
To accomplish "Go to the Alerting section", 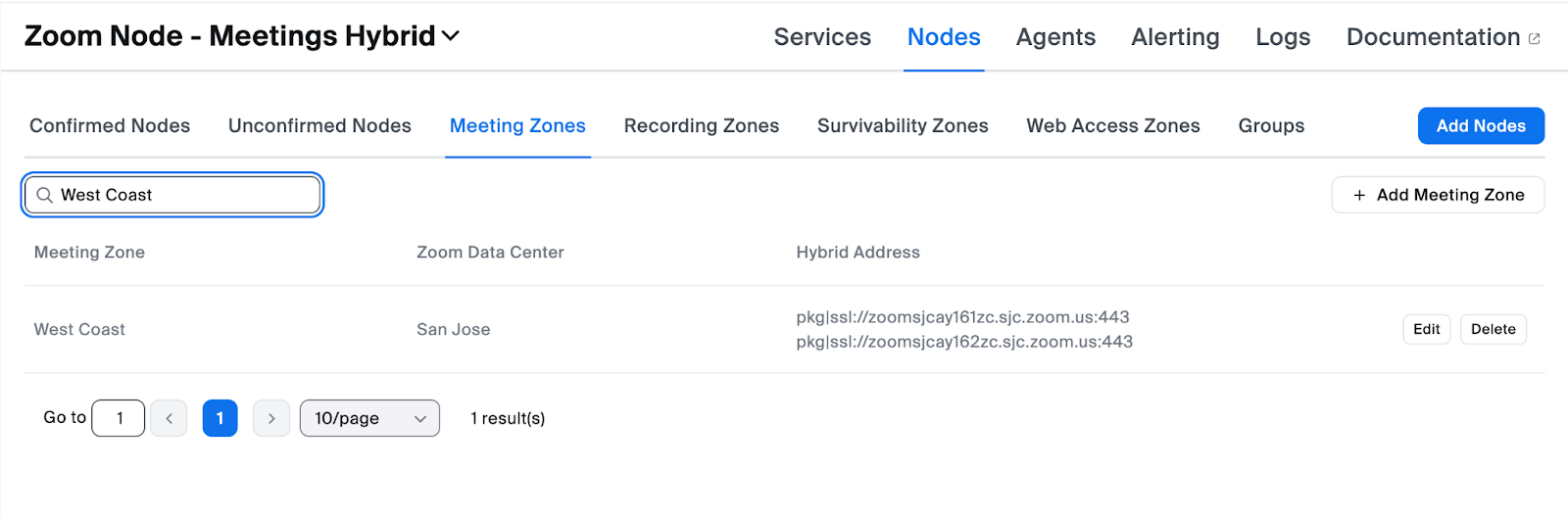I will pos(1175,37).
